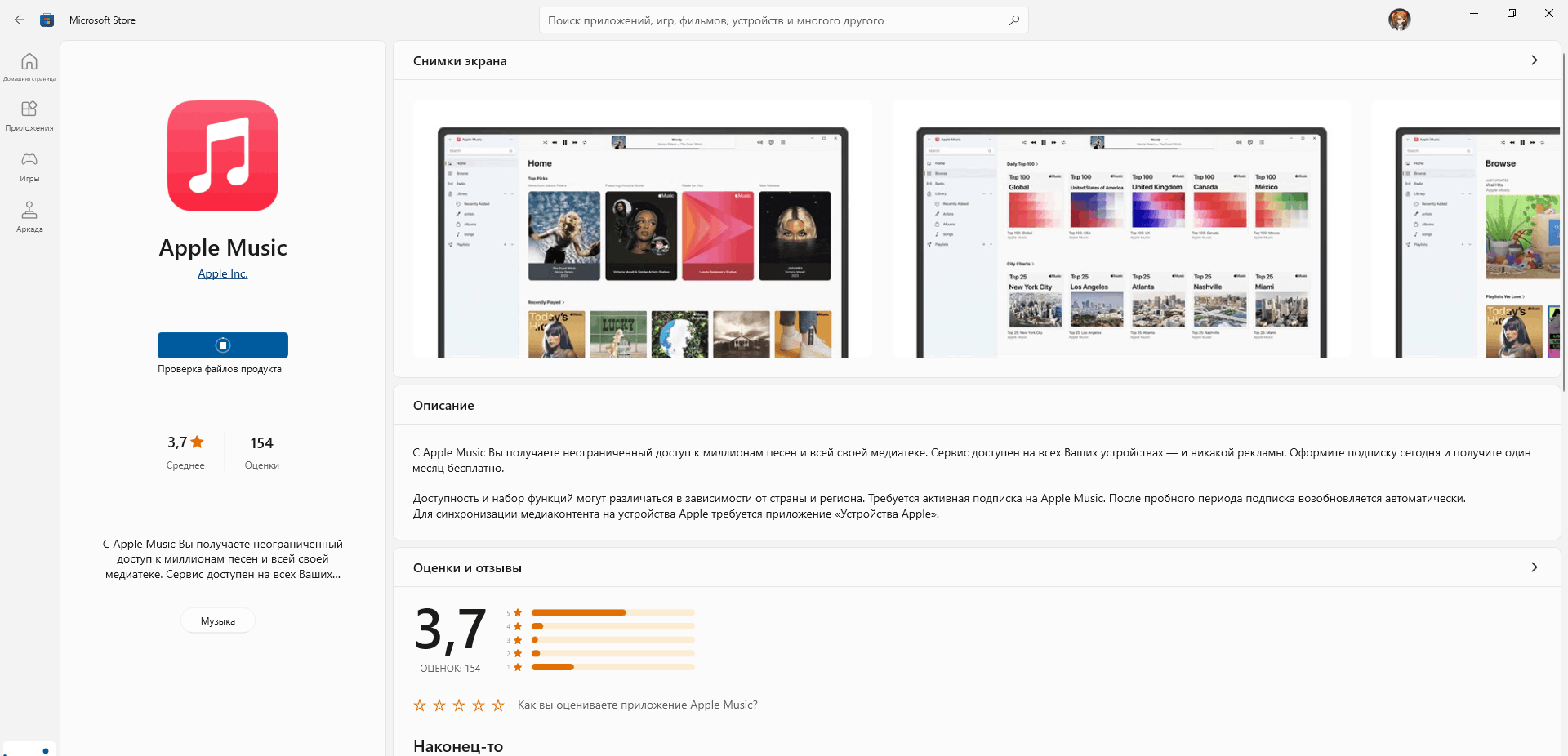1568x756 pixels.
Task: Expand the screenshots section (Снимки экрана)
Action: coord(1535,60)
